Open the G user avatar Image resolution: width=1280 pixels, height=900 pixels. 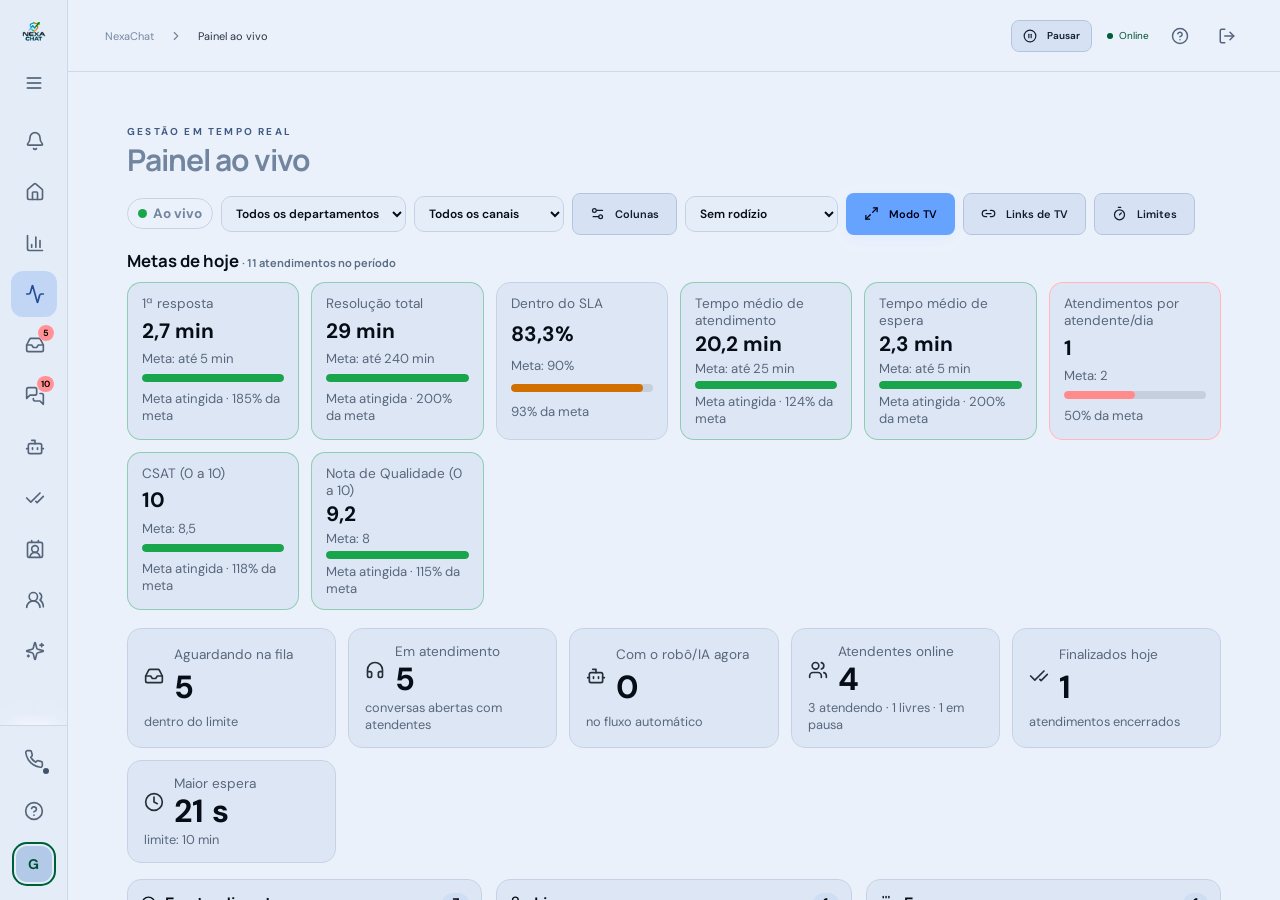pos(34,864)
